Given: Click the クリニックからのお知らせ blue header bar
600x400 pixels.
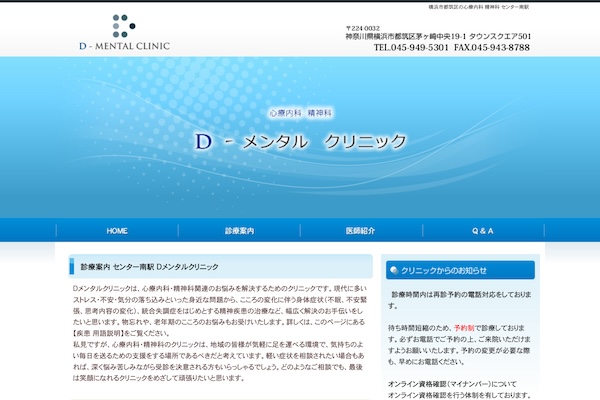Looking at the screenshot, I should coord(460,270).
